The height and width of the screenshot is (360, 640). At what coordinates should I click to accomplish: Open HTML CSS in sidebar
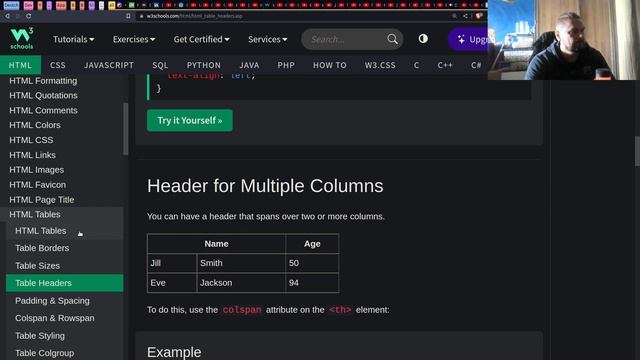point(31,140)
